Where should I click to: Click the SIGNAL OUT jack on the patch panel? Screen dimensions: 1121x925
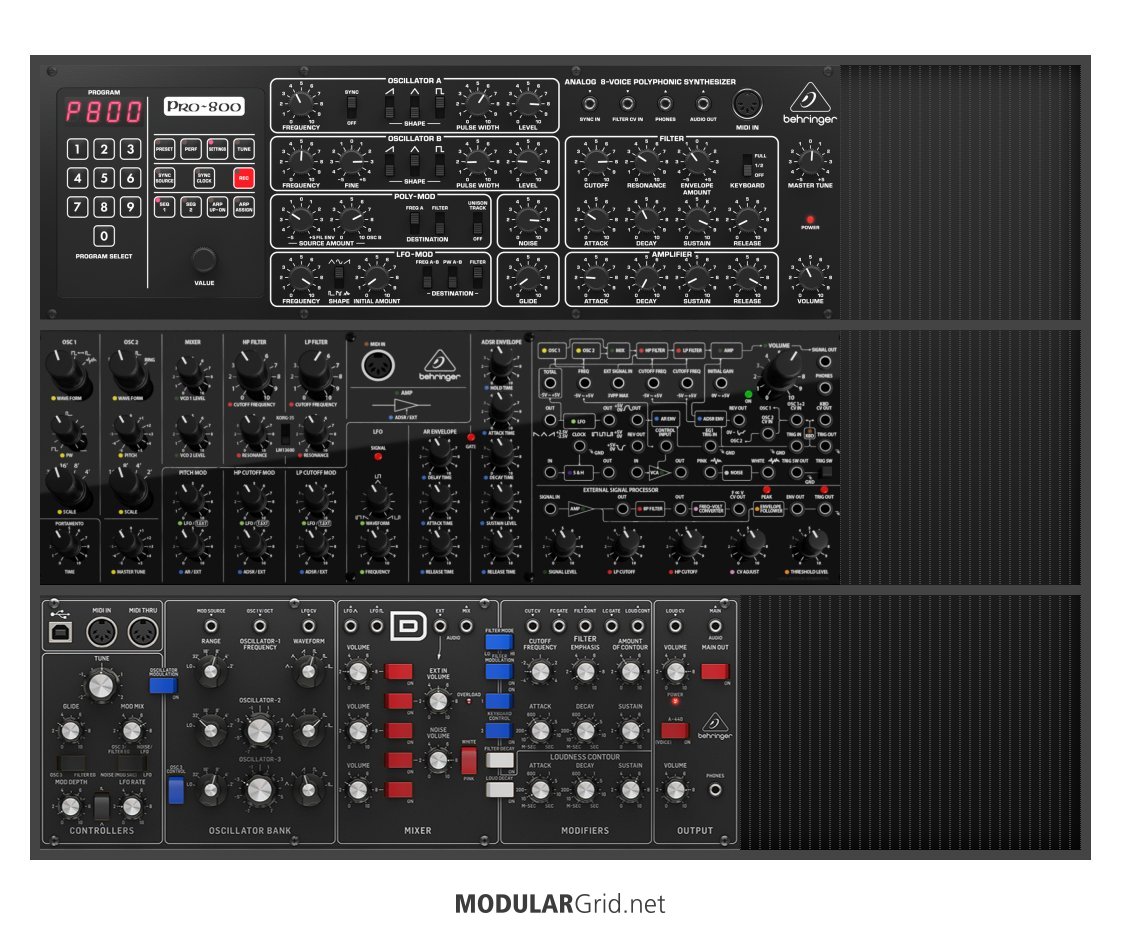[824, 361]
